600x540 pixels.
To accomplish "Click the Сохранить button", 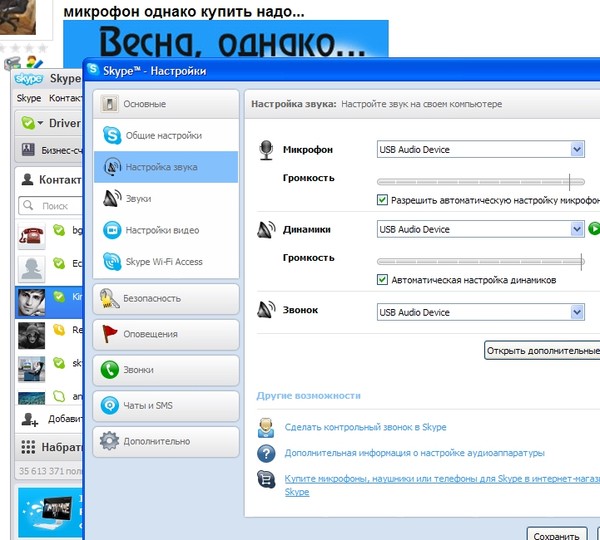I will [x=557, y=534].
